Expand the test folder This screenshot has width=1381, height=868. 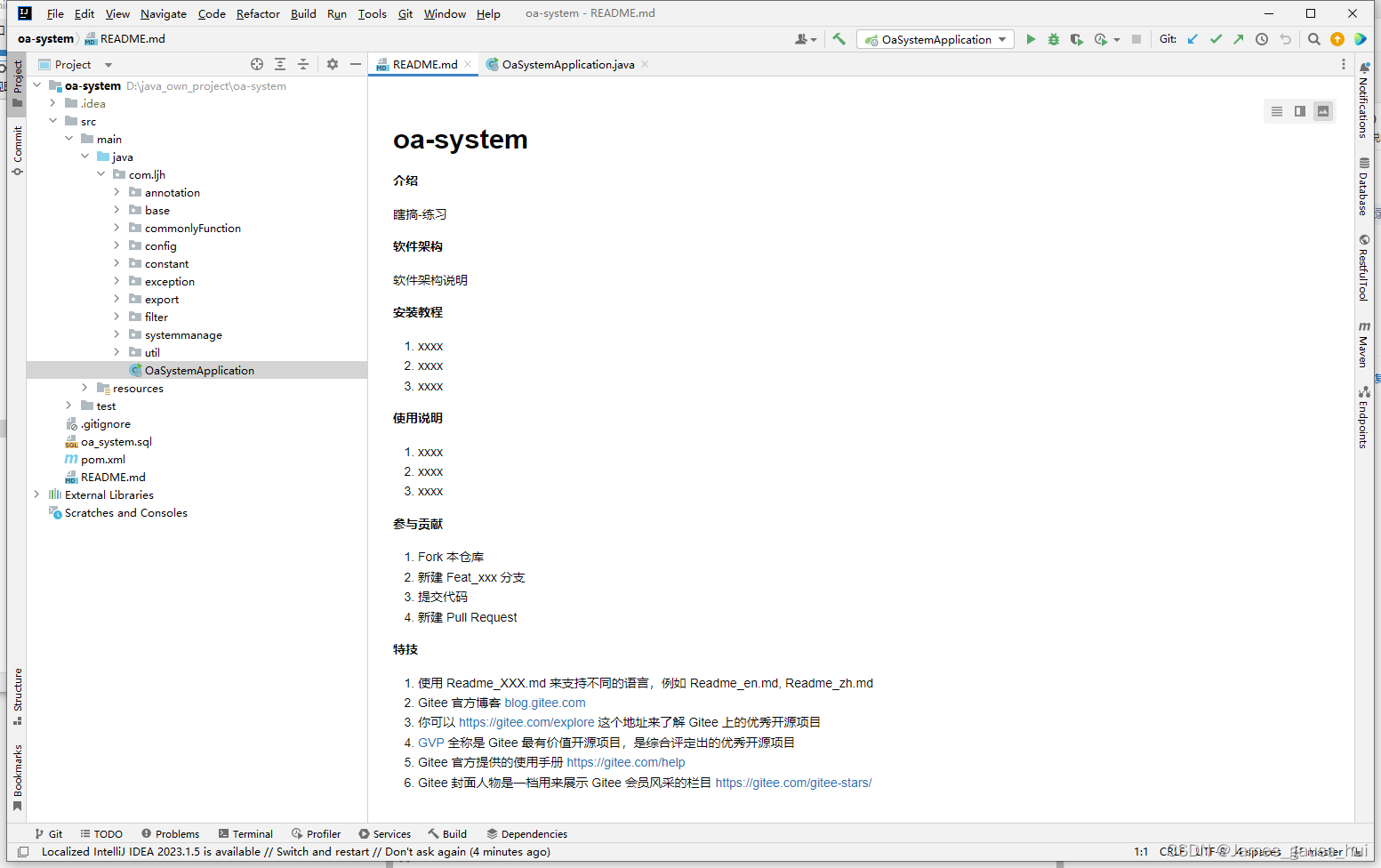tap(68, 406)
